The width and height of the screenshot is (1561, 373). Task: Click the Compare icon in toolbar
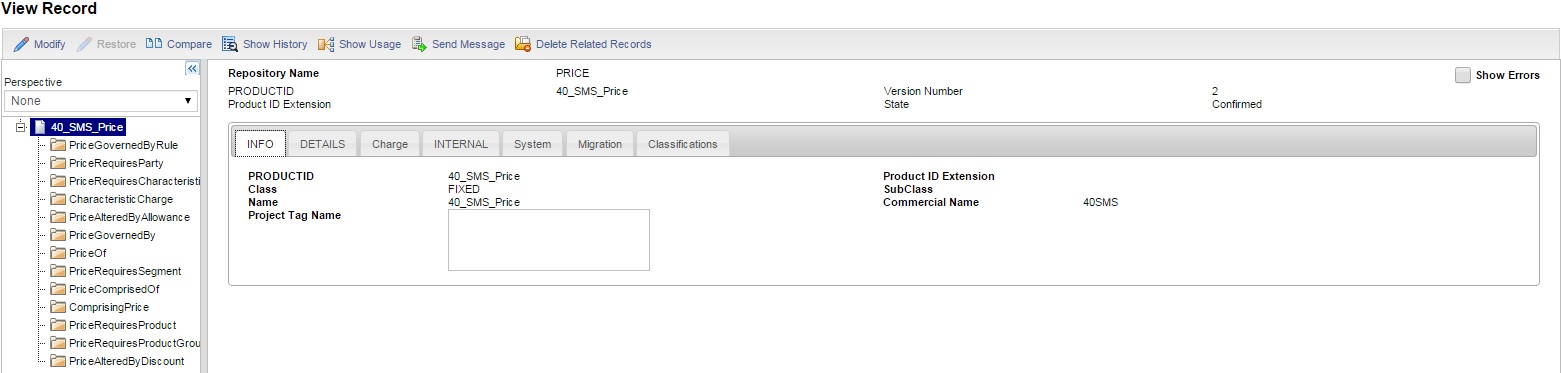(x=154, y=44)
